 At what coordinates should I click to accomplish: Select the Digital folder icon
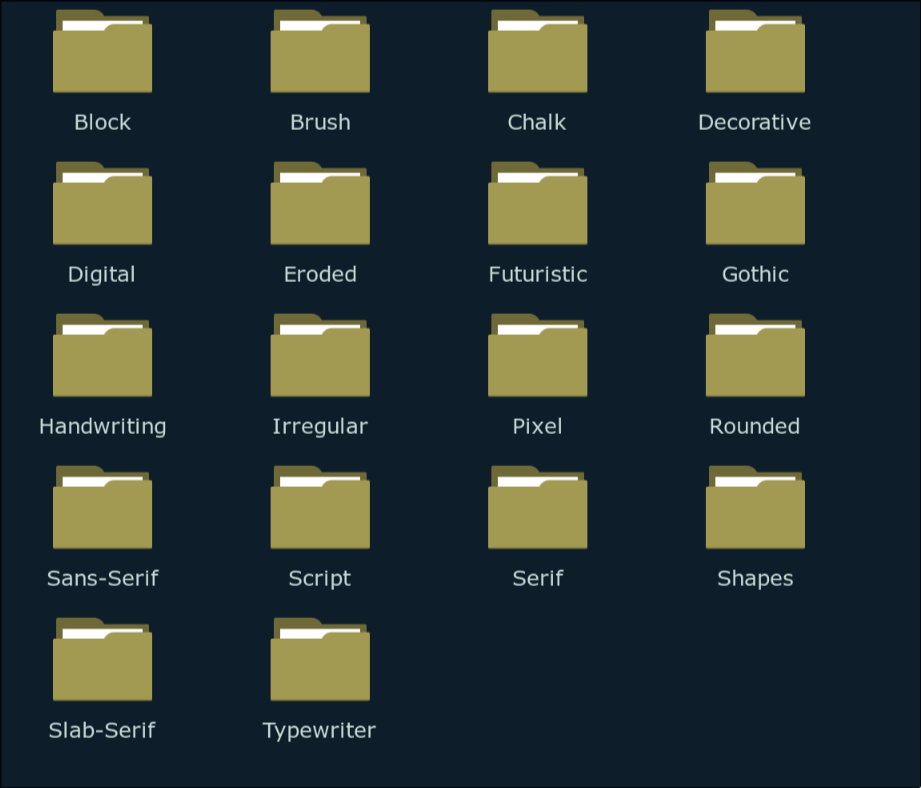tap(102, 203)
